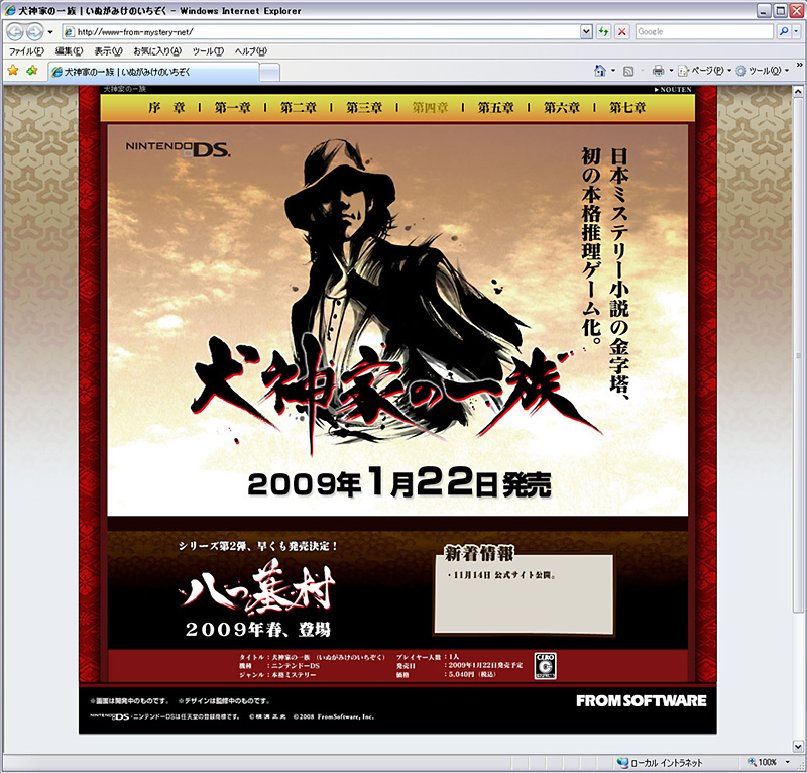
Task: Open the 編集(E) menu
Action: [68, 51]
